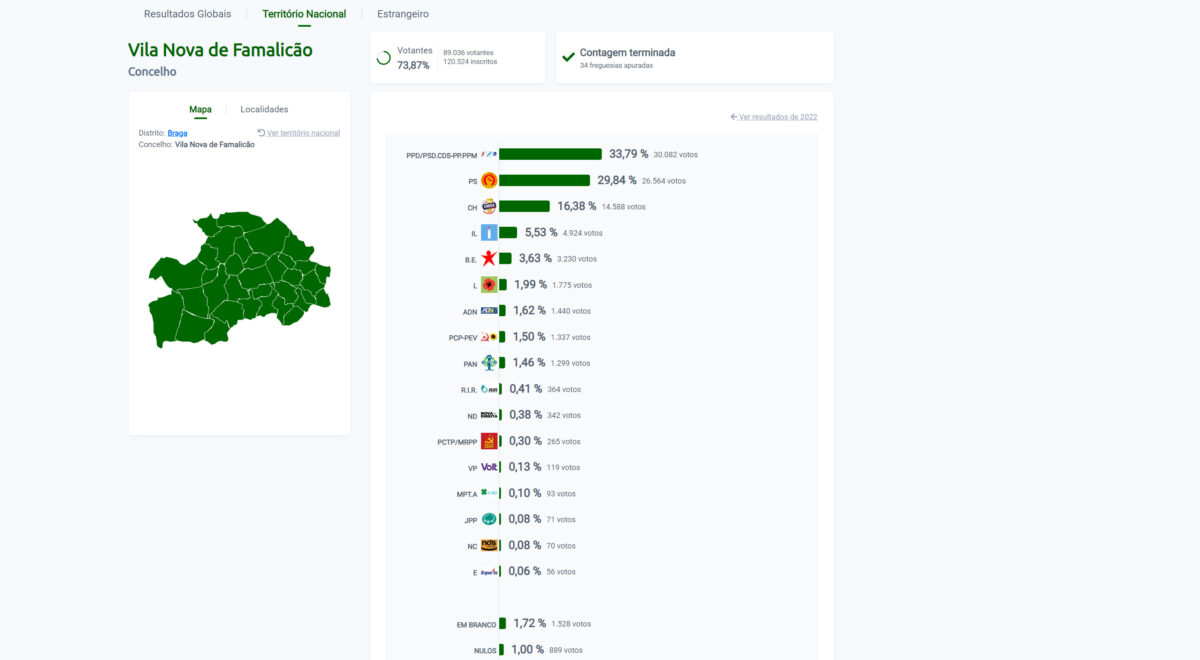
Task: Click the R.I.R. party logo
Action: [x=489, y=389]
